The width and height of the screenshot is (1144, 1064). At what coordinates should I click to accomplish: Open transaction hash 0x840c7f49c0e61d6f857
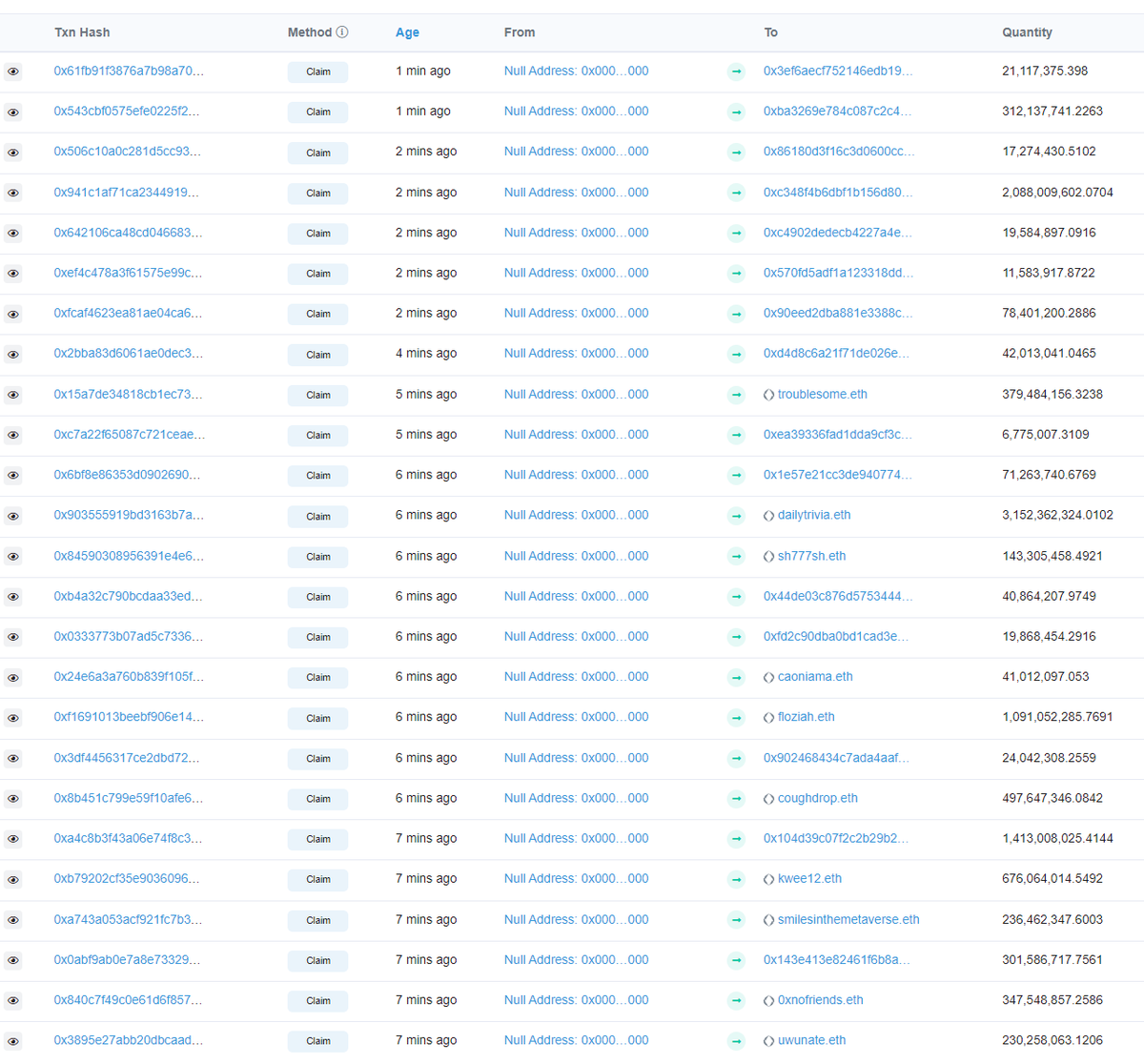tap(128, 1000)
